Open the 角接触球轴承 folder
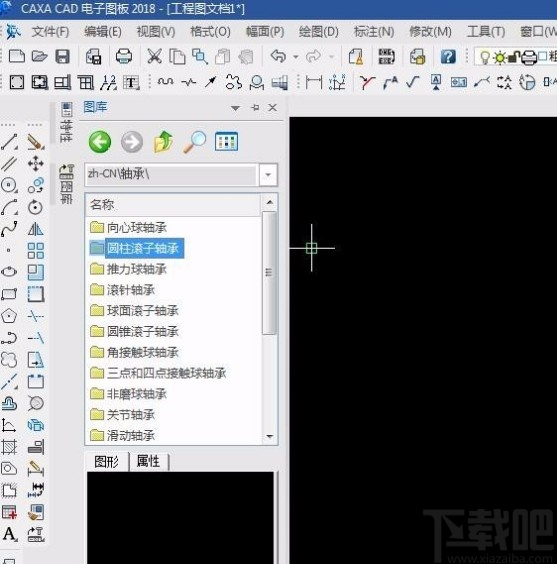The image size is (557, 564). click(134, 352)
